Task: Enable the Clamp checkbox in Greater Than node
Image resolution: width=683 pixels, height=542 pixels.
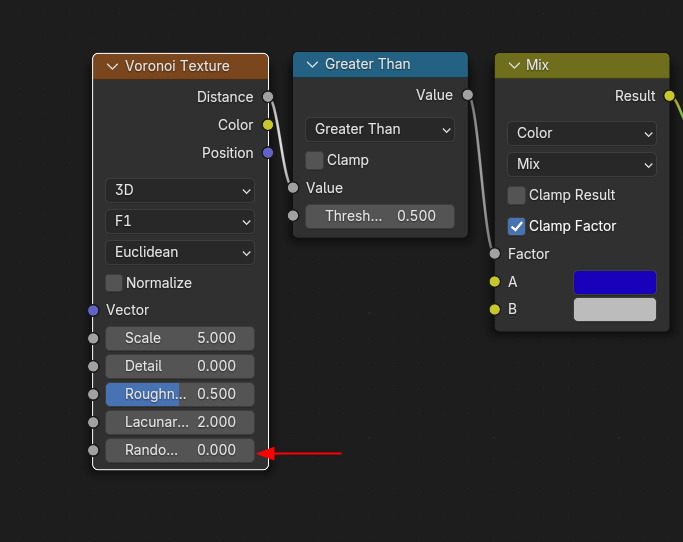Action: (314, 160)
